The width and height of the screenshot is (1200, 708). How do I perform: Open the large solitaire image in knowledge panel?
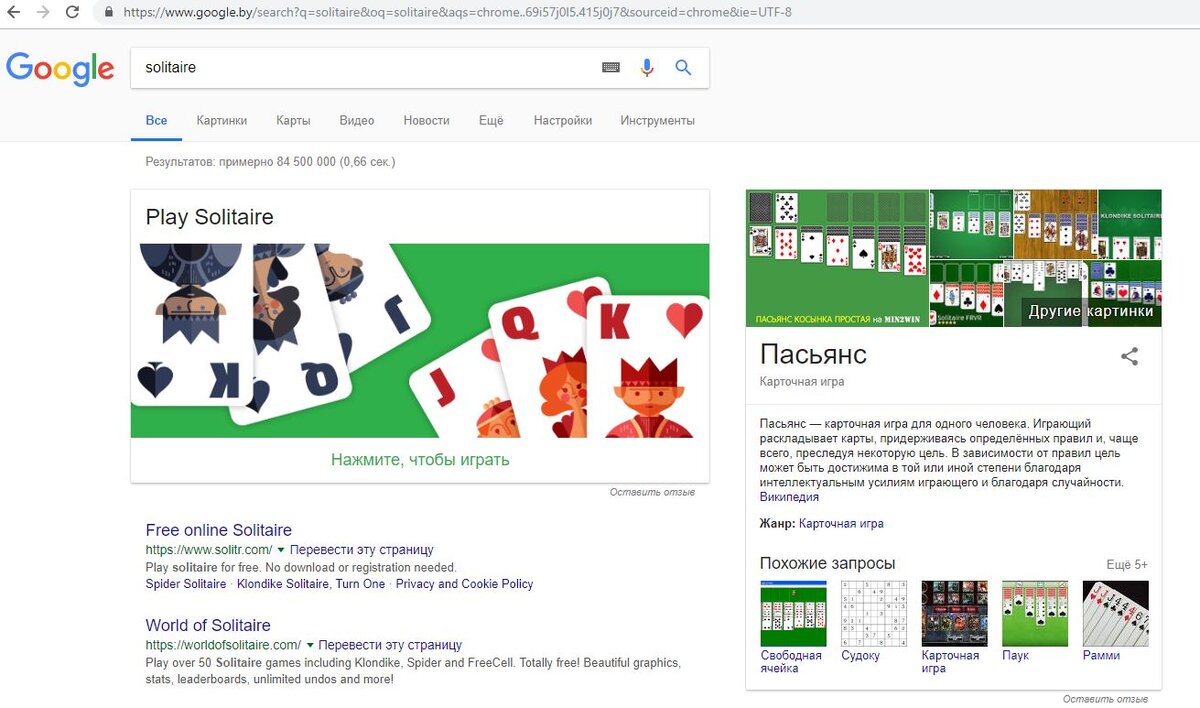(837, 257)
